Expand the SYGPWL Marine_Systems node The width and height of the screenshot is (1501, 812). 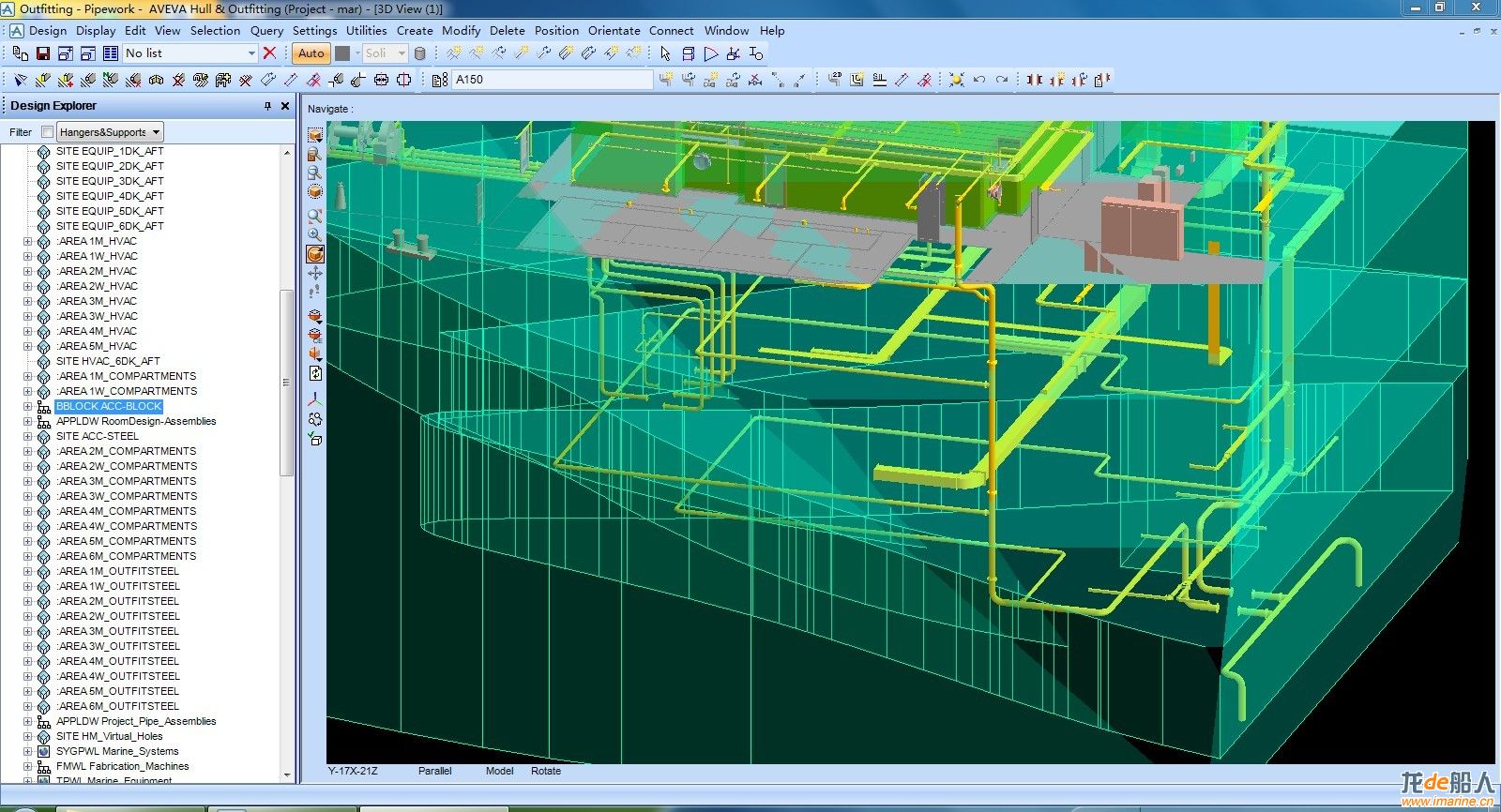[27, 751]
